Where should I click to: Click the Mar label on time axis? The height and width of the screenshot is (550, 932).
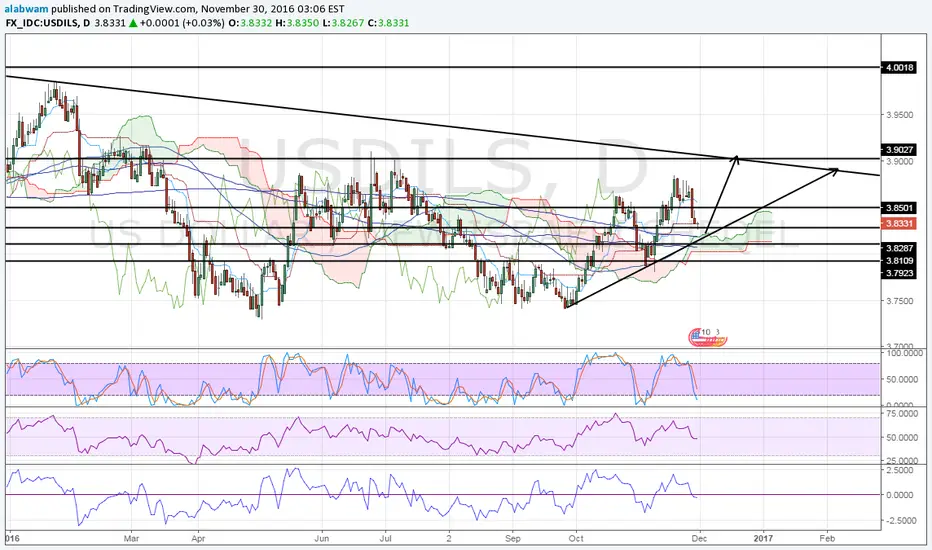[x=131, y=538]
